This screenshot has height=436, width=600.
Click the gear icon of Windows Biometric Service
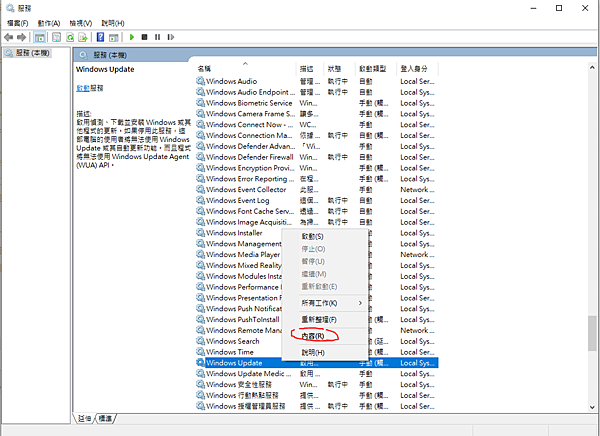(x=201, y=103)
